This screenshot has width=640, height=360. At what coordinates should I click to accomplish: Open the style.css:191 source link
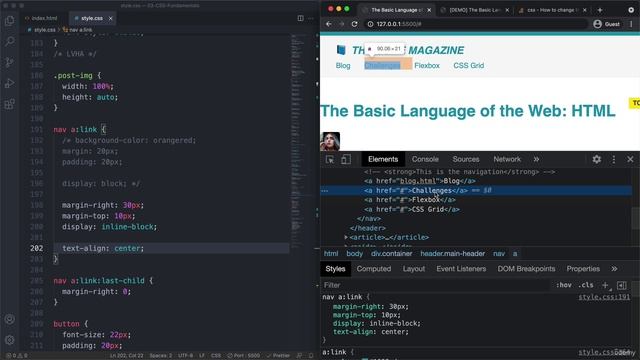(x=604, y=297)
